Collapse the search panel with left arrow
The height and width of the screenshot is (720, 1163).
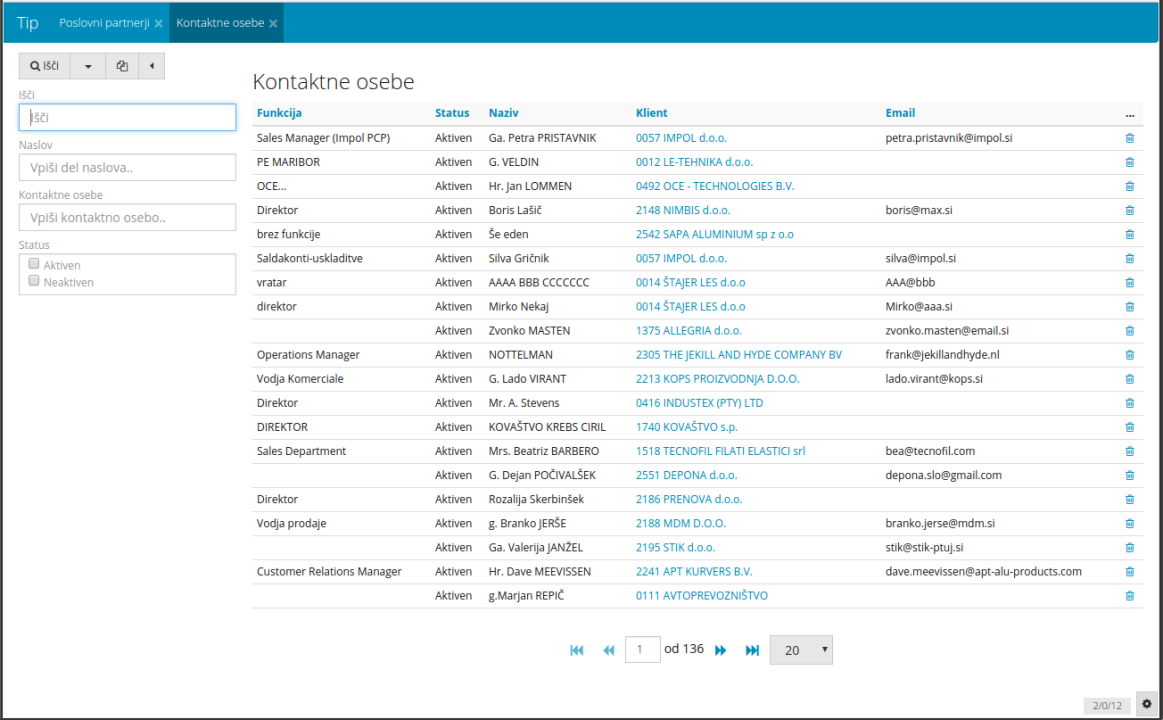point(151,66)
